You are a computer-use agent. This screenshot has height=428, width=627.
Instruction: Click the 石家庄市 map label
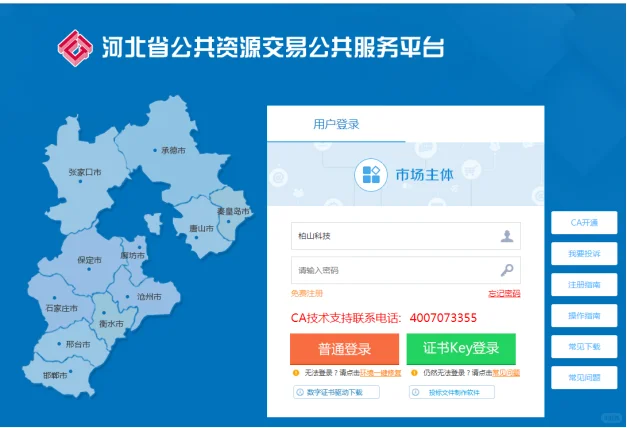pyautogui.click(x=62, y=308)
